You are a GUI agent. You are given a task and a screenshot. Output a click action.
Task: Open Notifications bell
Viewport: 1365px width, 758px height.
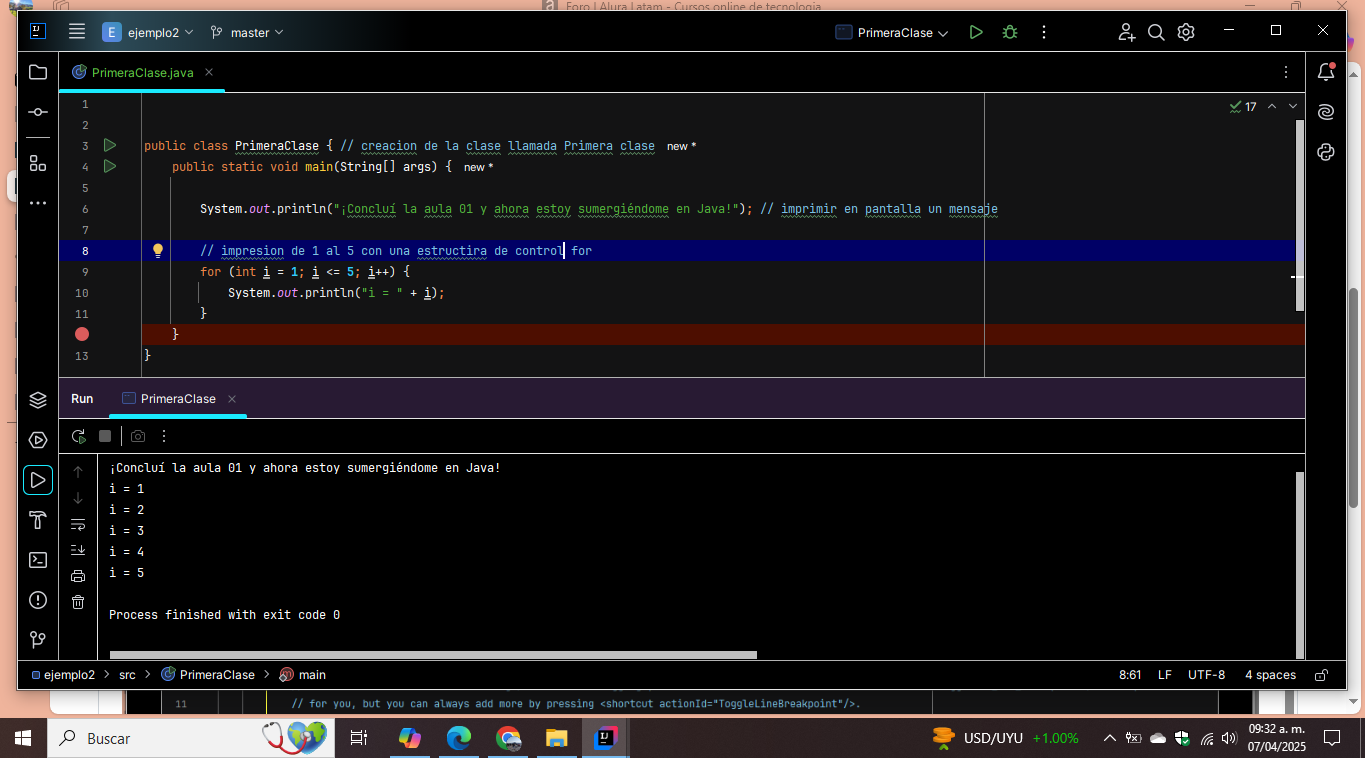coord(1326,72)
